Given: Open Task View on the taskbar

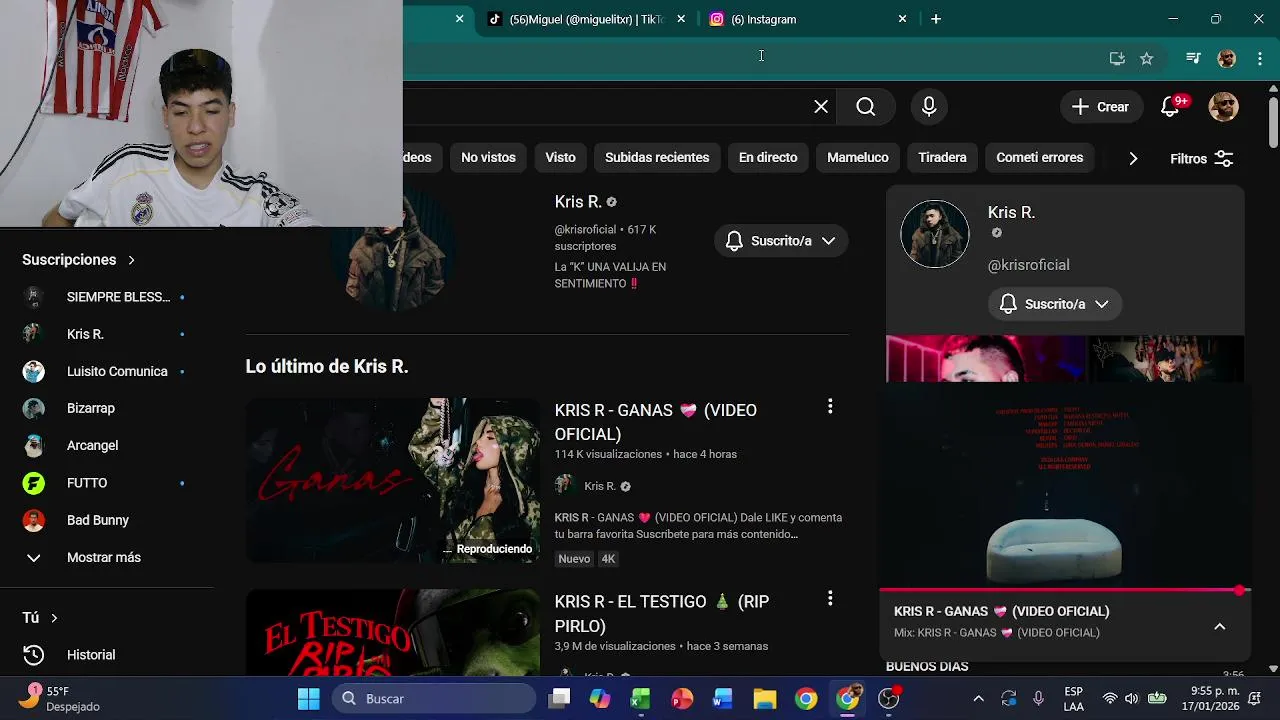Looking at the screenshot, I should pos(559,699).
